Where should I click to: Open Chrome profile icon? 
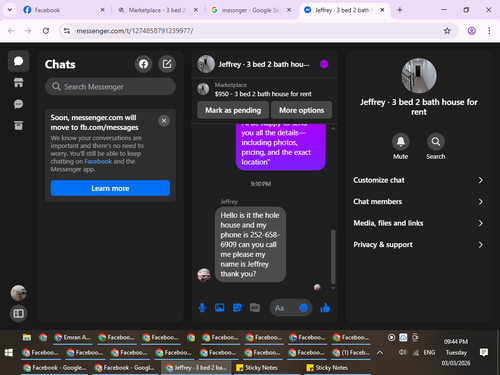pos(471,31)
